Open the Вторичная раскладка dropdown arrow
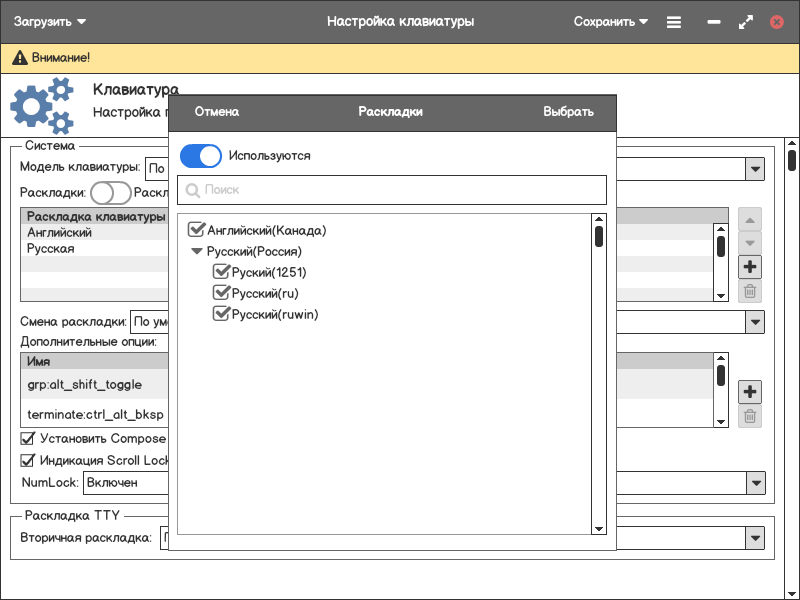The image size is (800, 600). pyautogui.click(x=755, y=538)
